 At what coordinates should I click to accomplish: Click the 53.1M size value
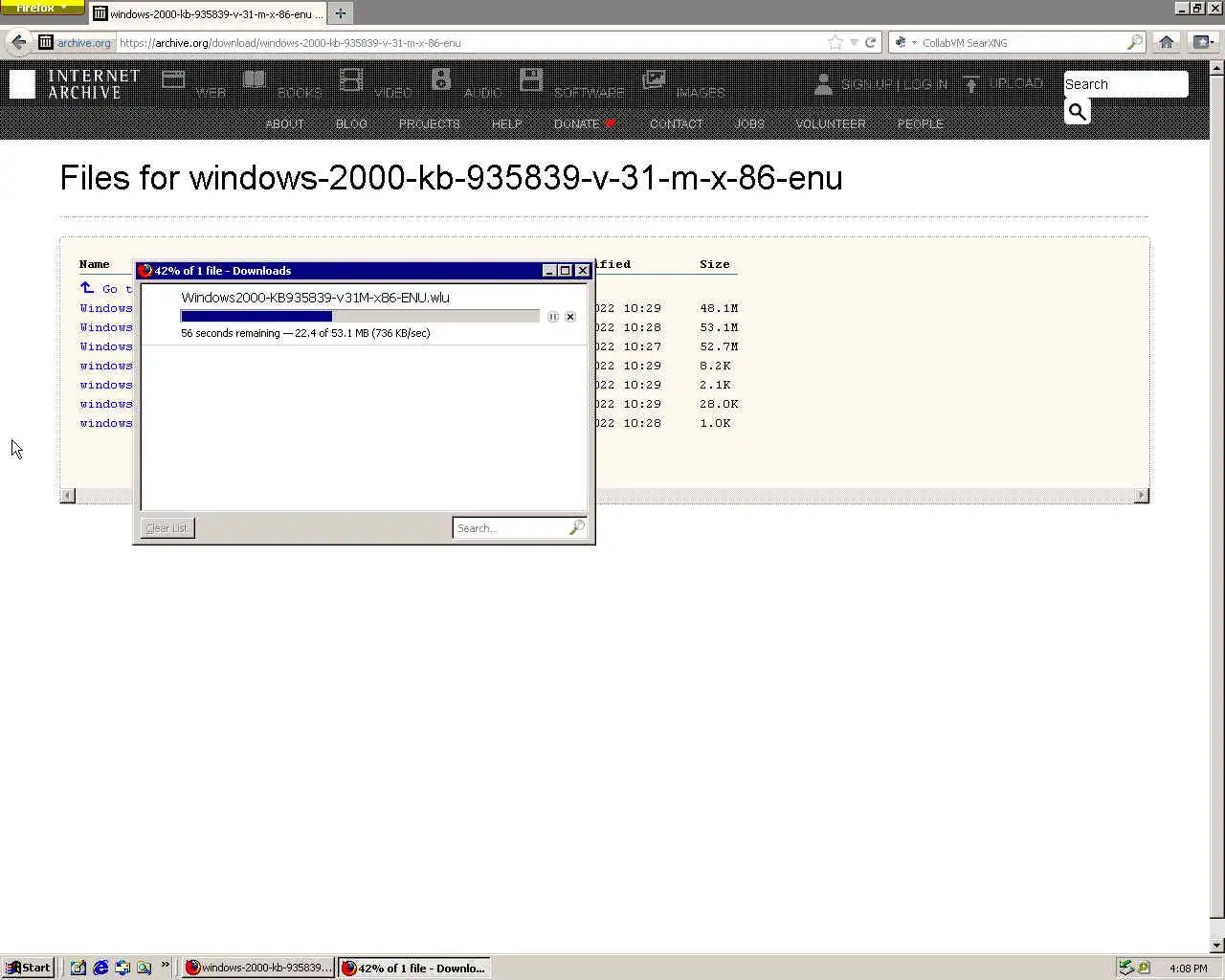click(x=719, y=327)
